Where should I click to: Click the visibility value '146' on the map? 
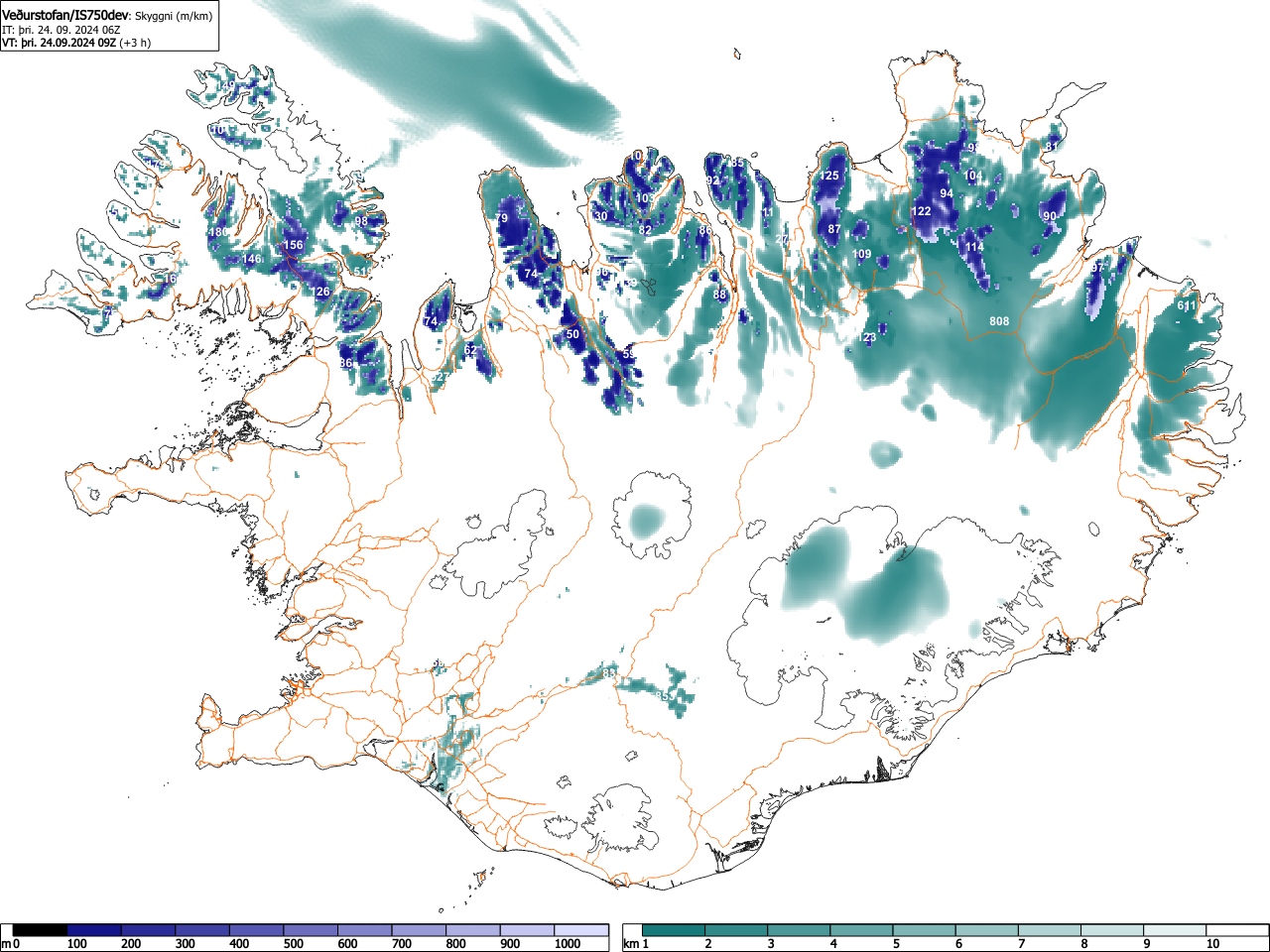252,259
